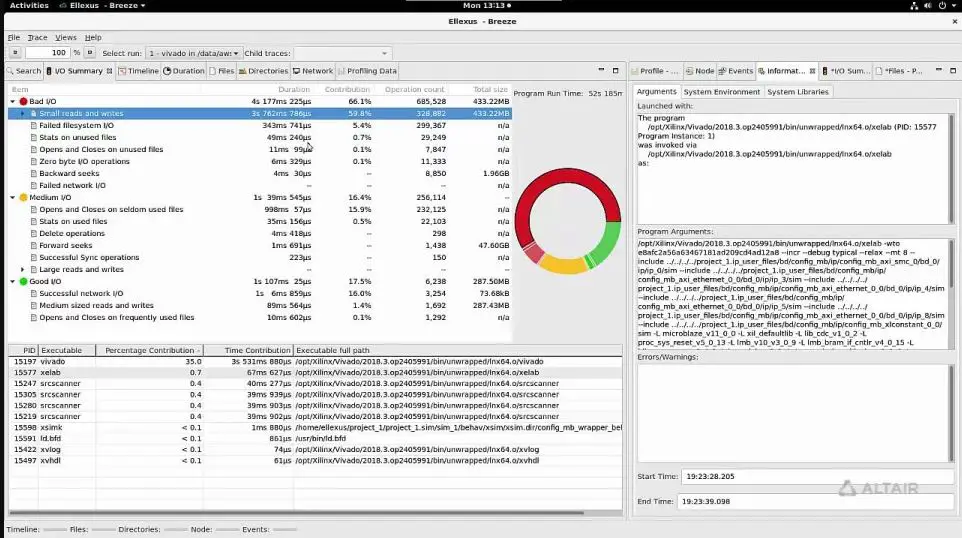Image resolution: width=962 pixels, height=538 pixels.
Task: Close the Information tab
Action: tap(812, 71)
